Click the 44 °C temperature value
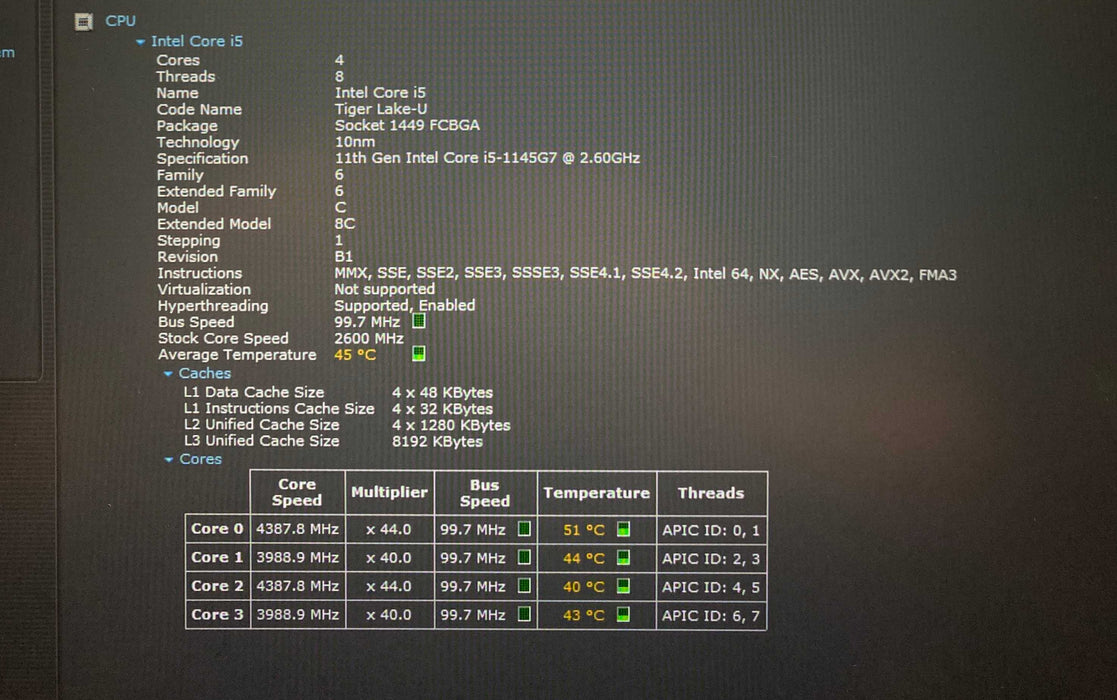Image resolution: width=1117 pixels, height=700 pixels. click(x=583, y=558)
